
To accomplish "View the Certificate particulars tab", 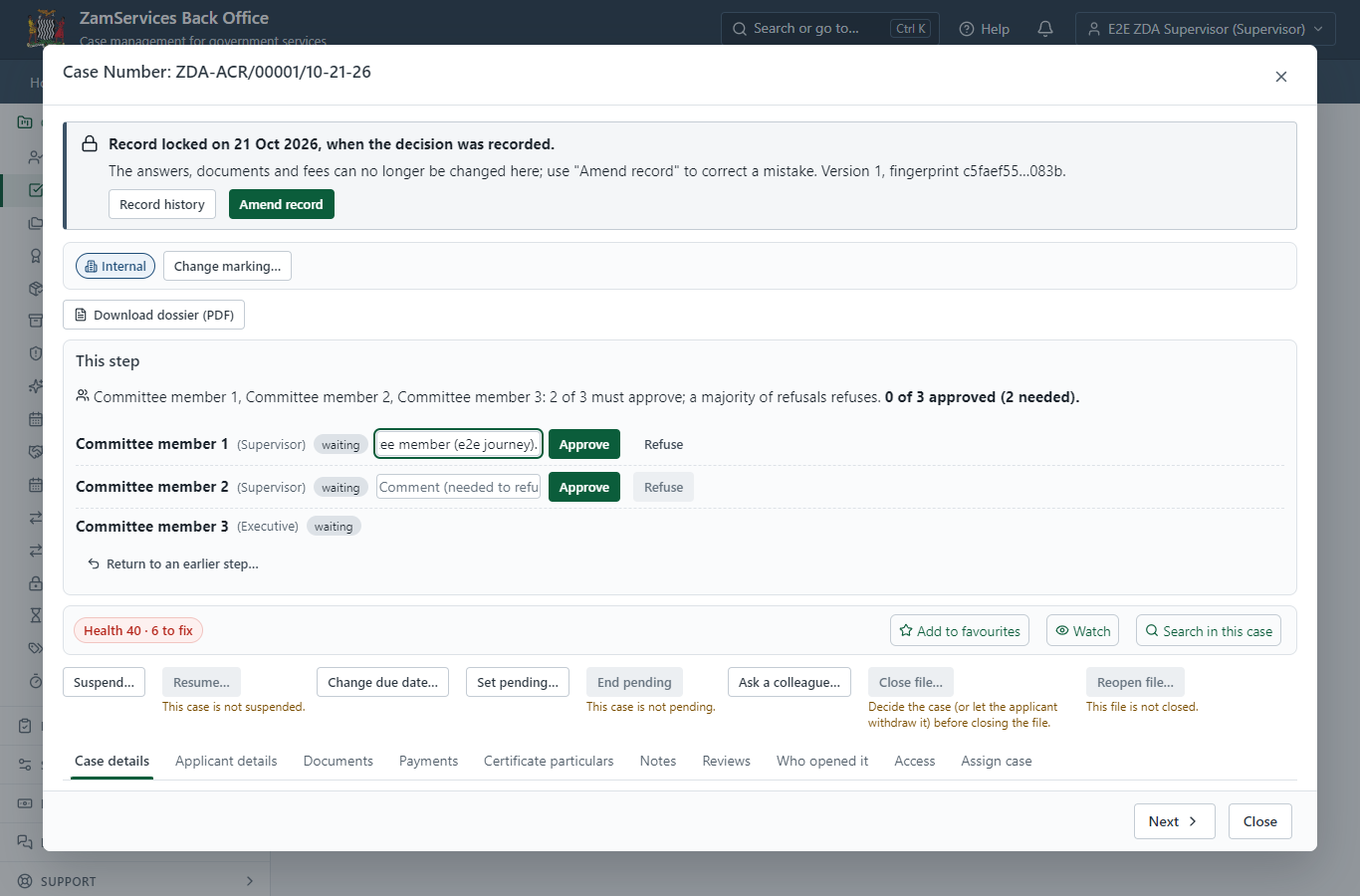I will pyautogui.click(x=549, y=761).
